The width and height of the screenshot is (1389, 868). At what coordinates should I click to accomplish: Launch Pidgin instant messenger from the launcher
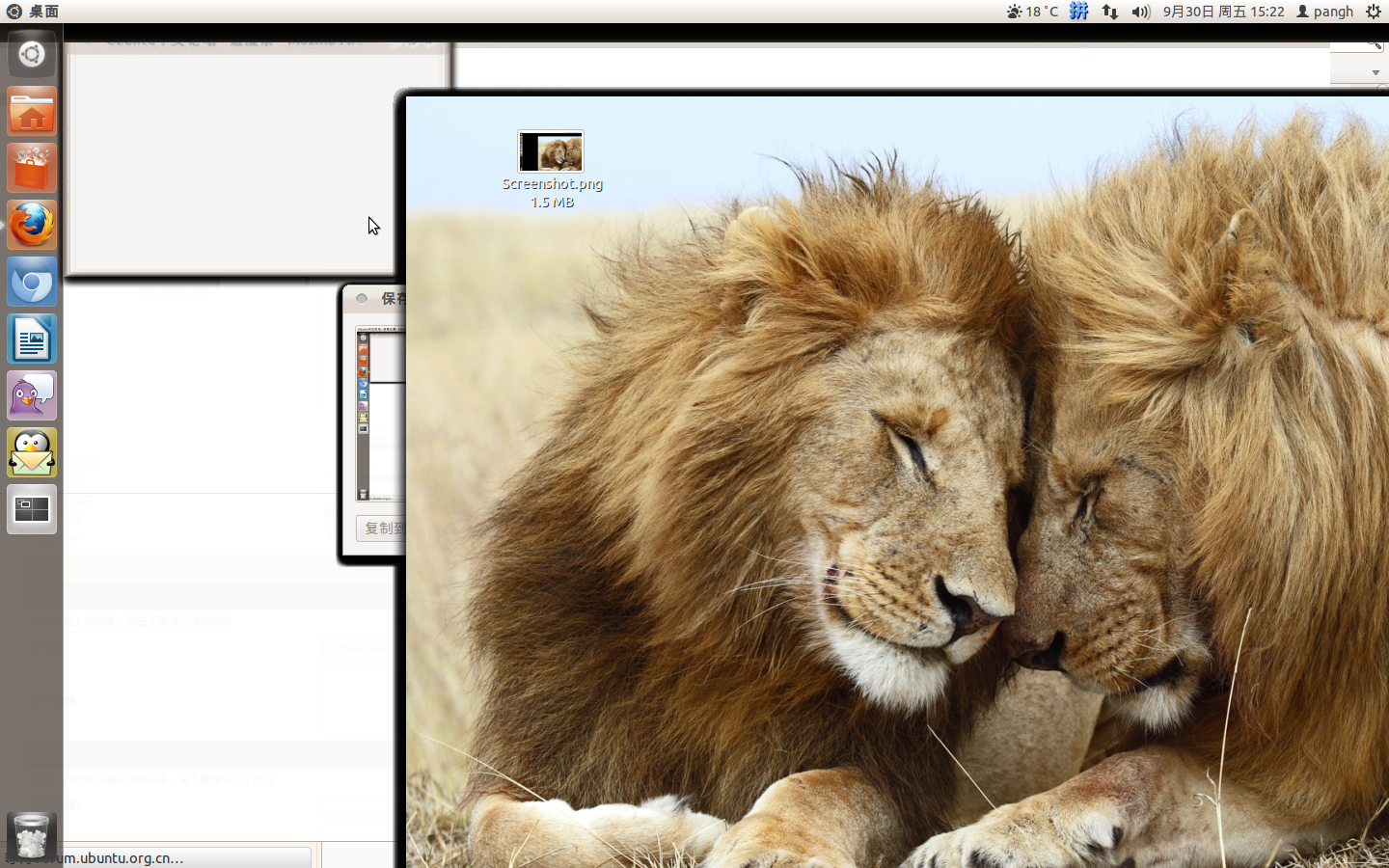click(x=32, y=396)
